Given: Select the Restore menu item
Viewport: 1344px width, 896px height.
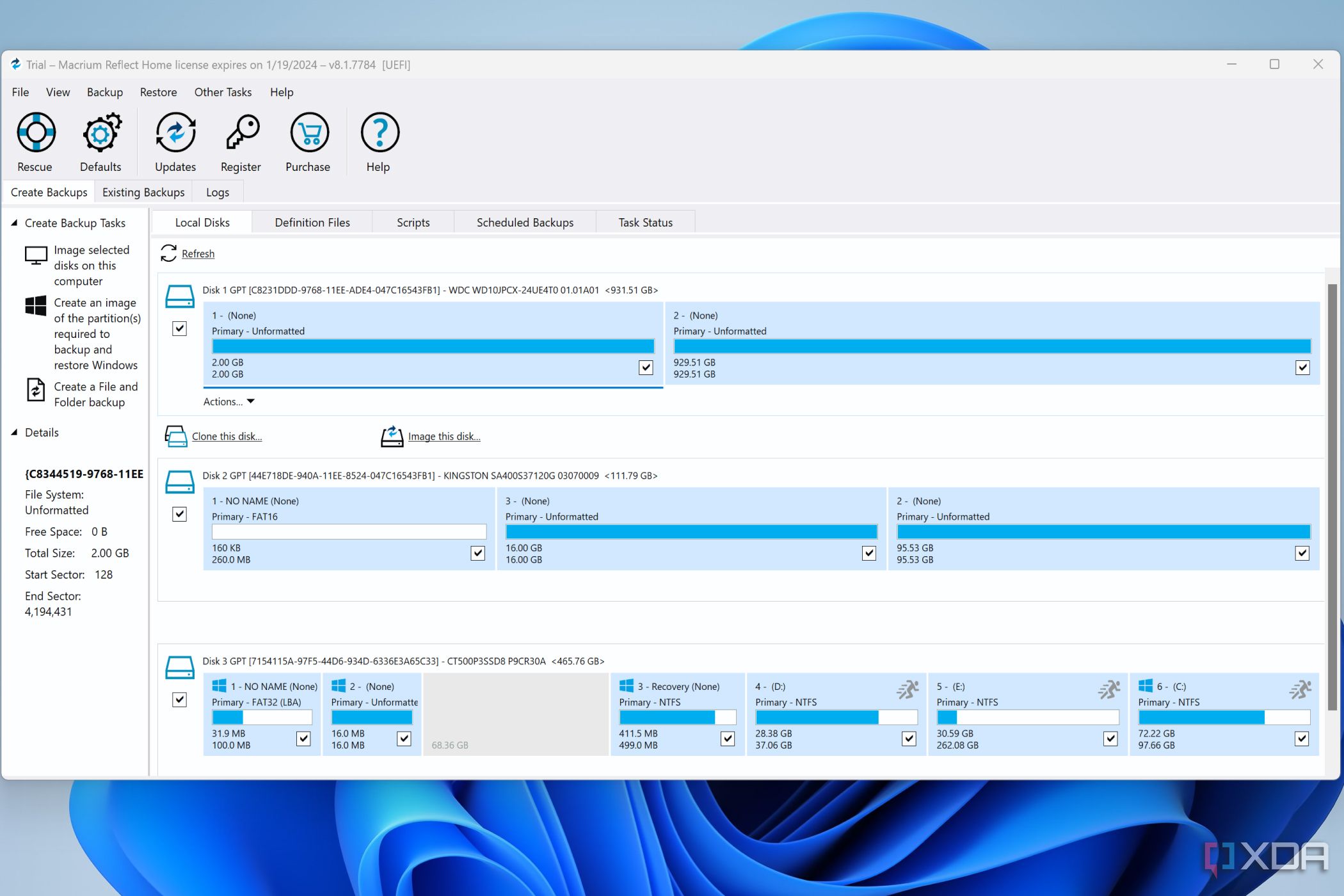Looking at the screenshot, I should click(156, 92).
